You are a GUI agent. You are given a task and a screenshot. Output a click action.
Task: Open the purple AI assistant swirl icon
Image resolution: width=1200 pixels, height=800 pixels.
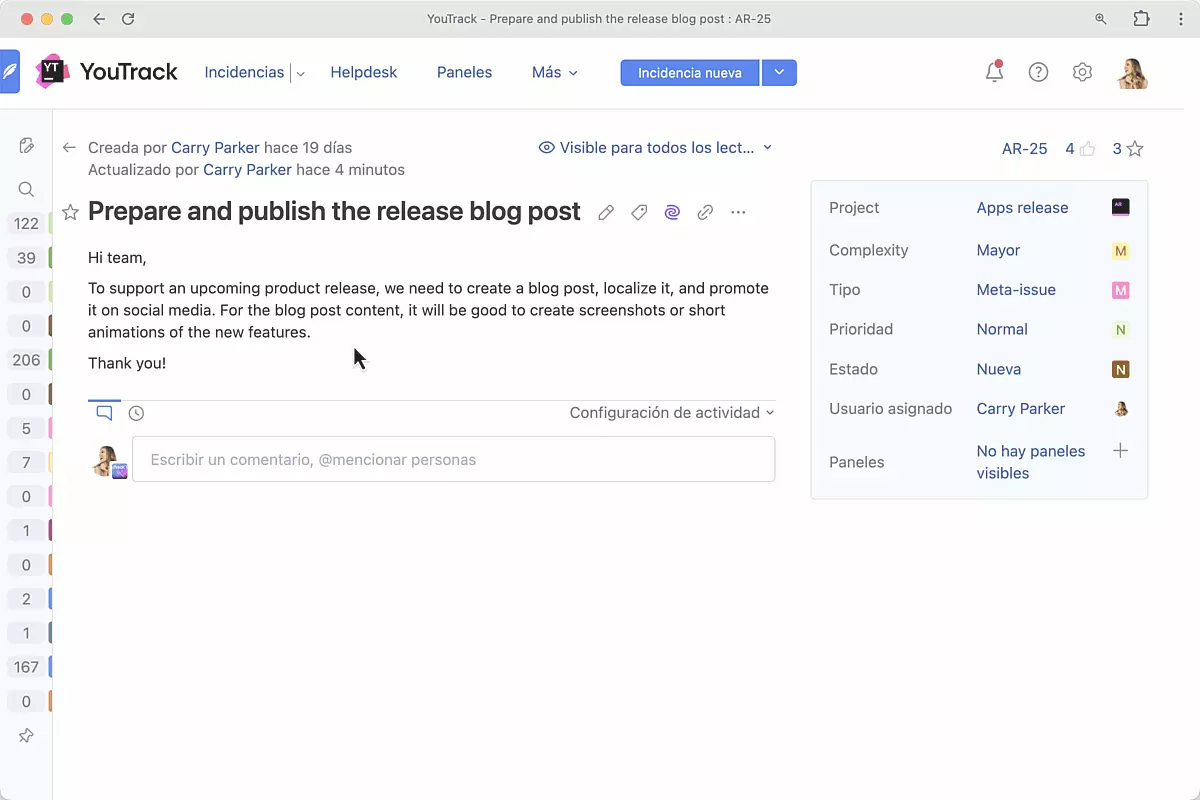(672, 212)
